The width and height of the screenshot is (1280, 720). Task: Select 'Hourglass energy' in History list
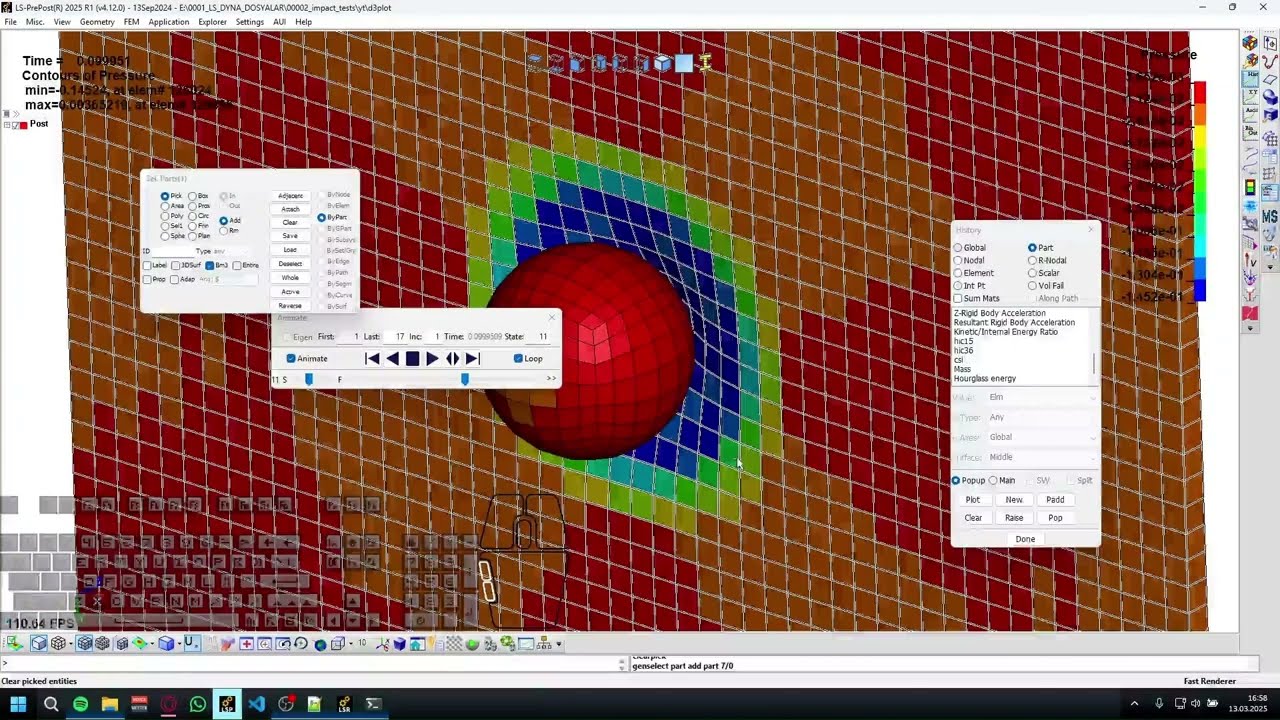(985, 379)
